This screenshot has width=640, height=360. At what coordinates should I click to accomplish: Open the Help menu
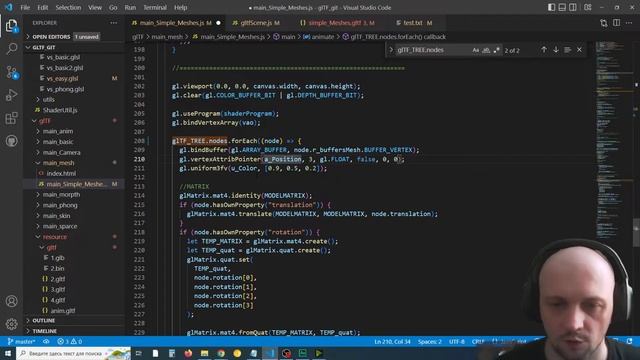(x=180, y=7)
